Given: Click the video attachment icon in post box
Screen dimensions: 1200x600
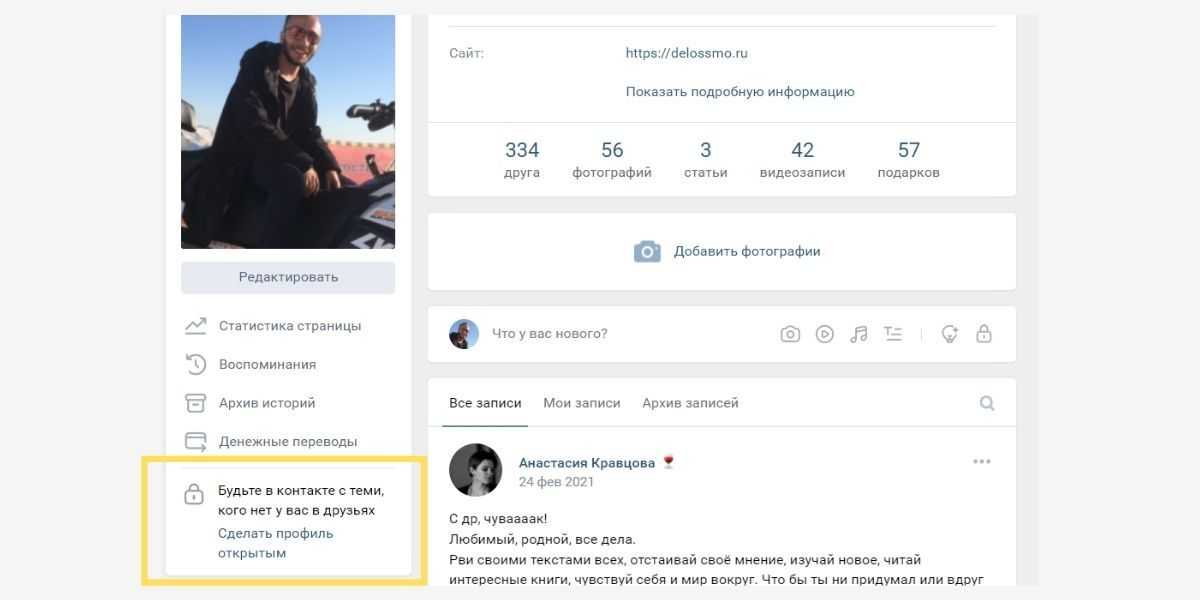Looking at the screenshot, I should click(x=824, y=334).
